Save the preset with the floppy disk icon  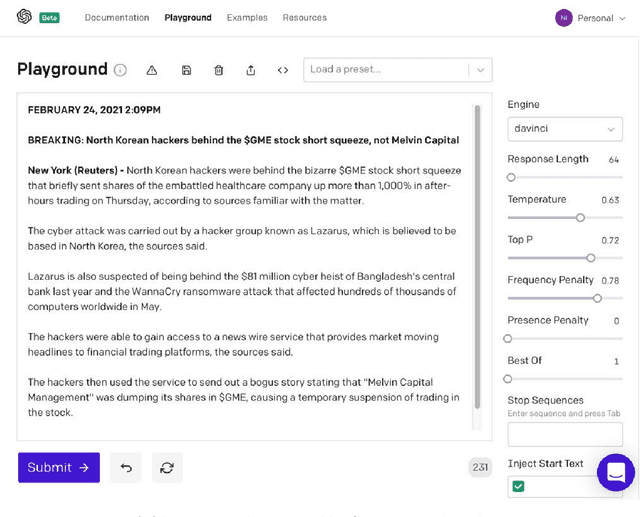[186, 70]
